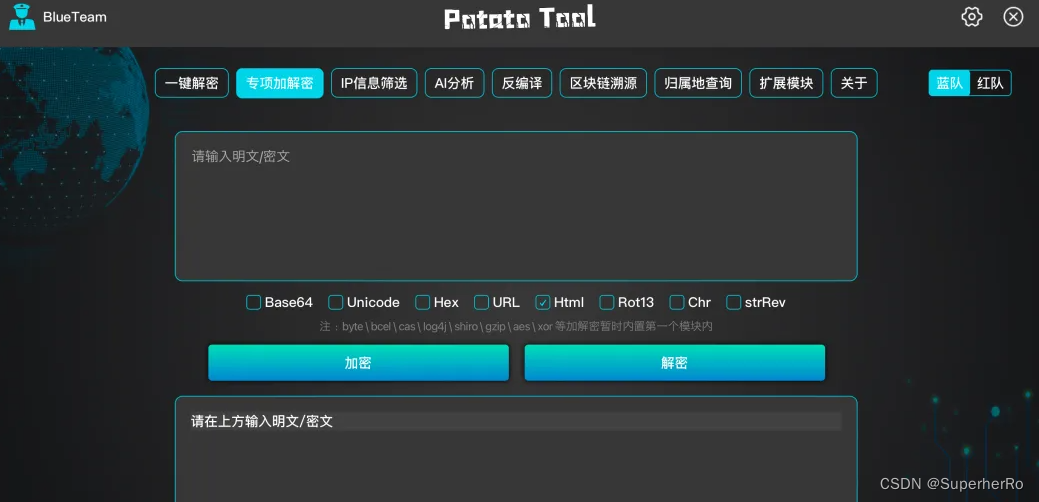Screen dimensions: 1039x502
Task: Check the strRev option
Action: point(733,303)
